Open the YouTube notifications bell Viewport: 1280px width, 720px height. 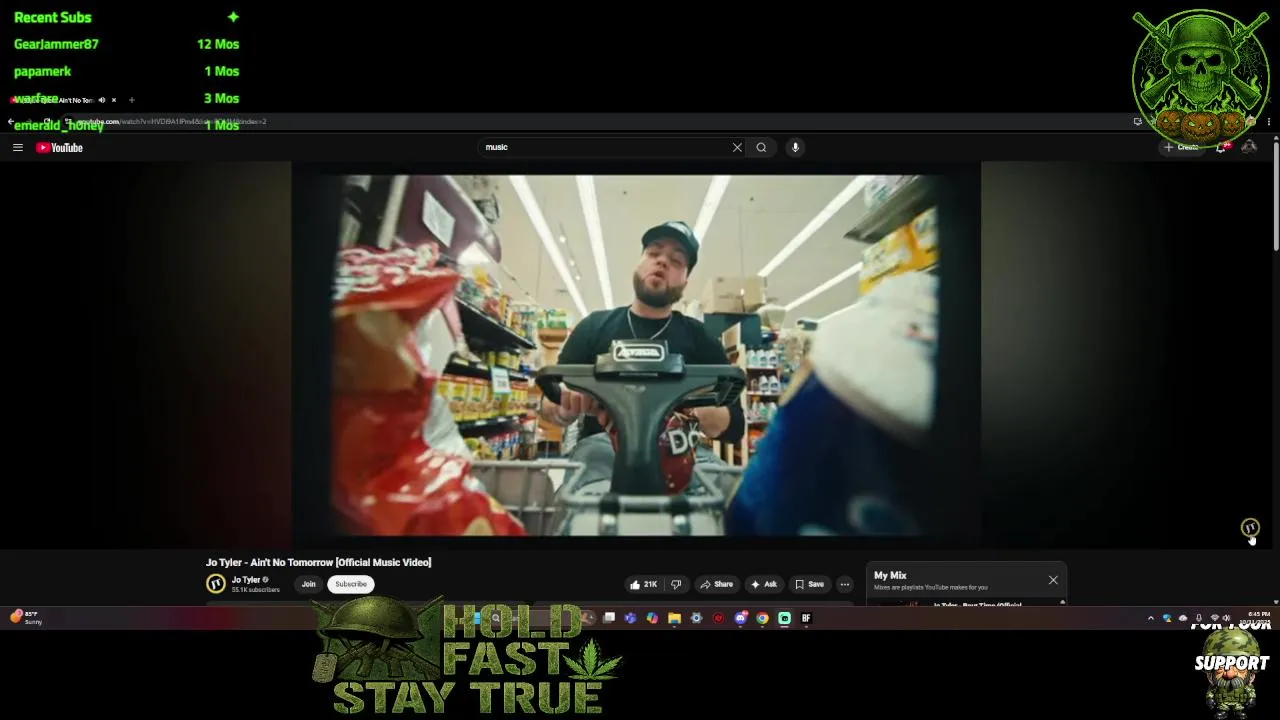1222,147
